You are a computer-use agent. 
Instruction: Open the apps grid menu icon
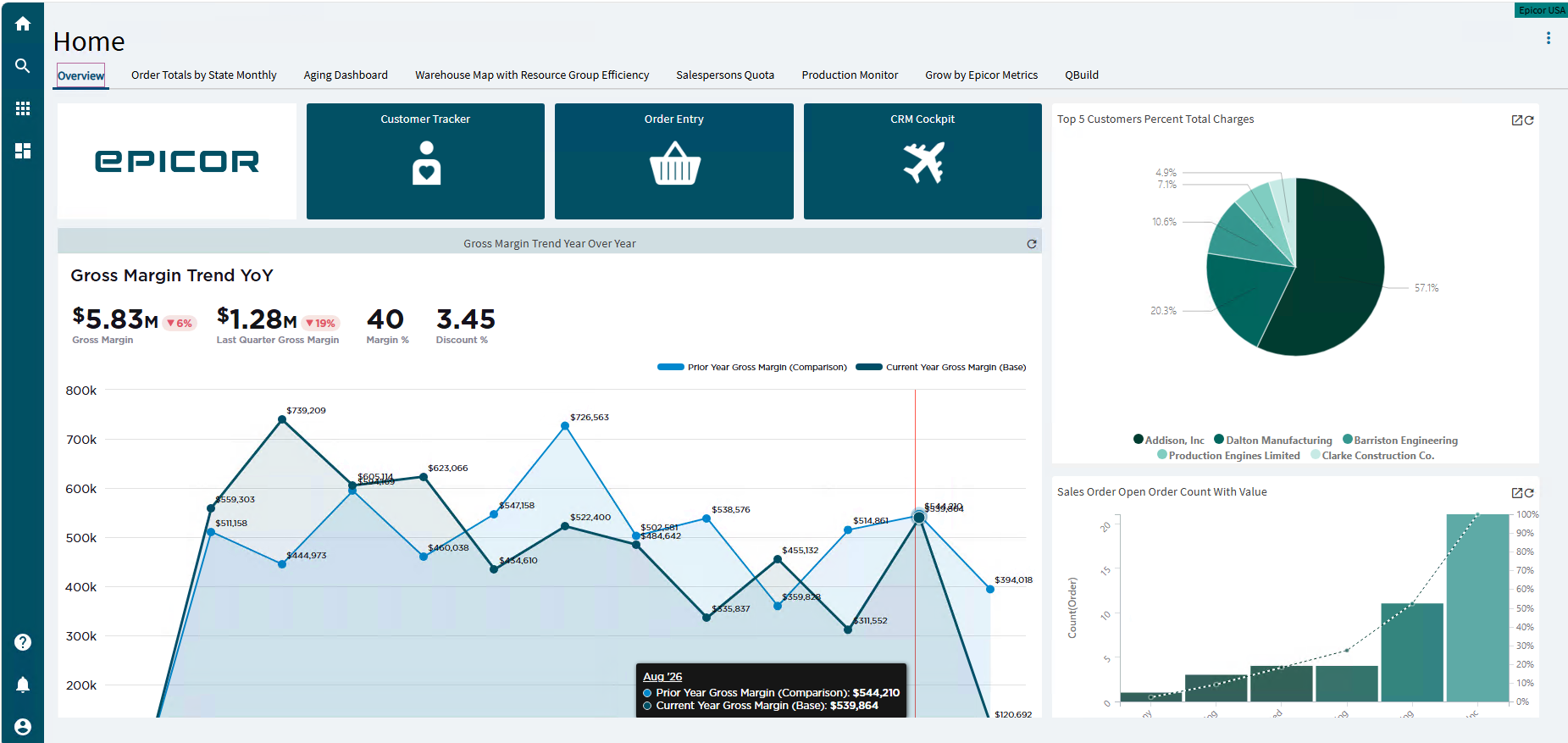pos(23,108)
